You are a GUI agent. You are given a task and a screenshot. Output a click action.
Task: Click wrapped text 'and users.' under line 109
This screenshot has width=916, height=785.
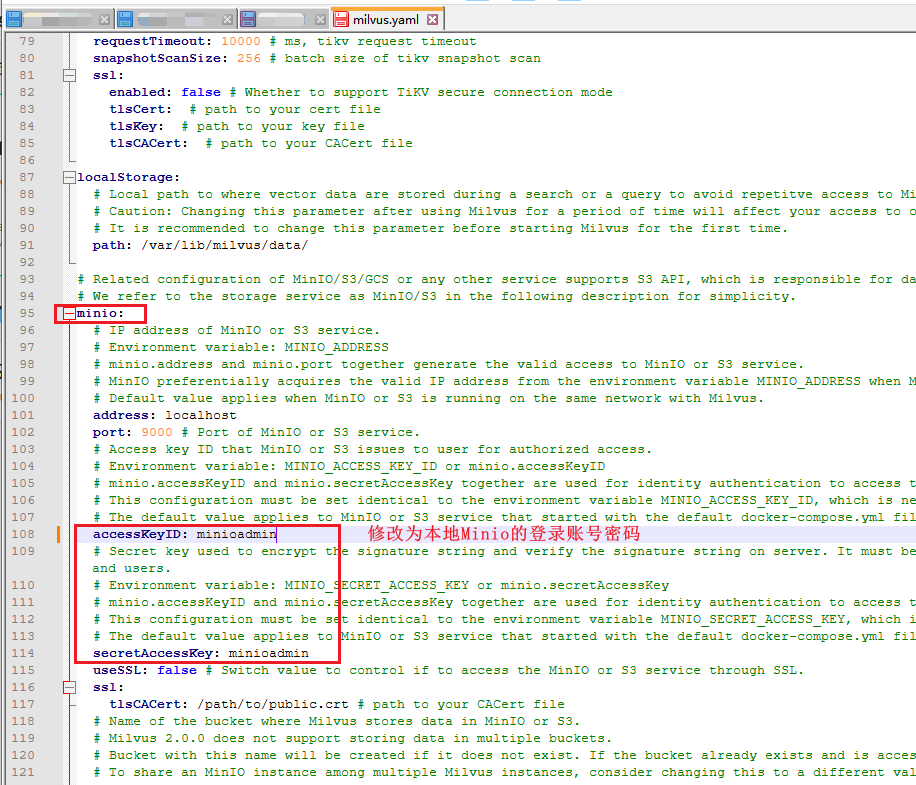pyautogui.click(x=131, y=568)
